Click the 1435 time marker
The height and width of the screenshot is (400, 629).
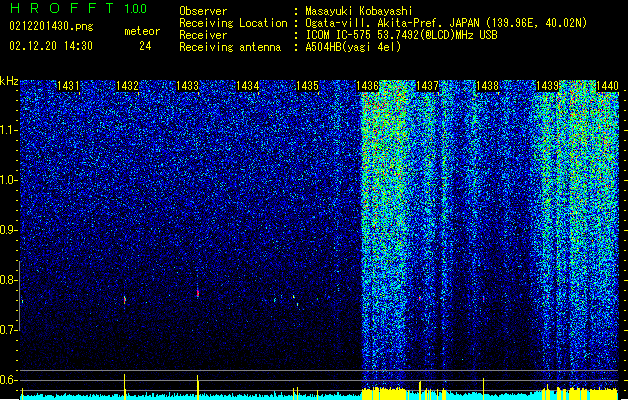point(307,85)
